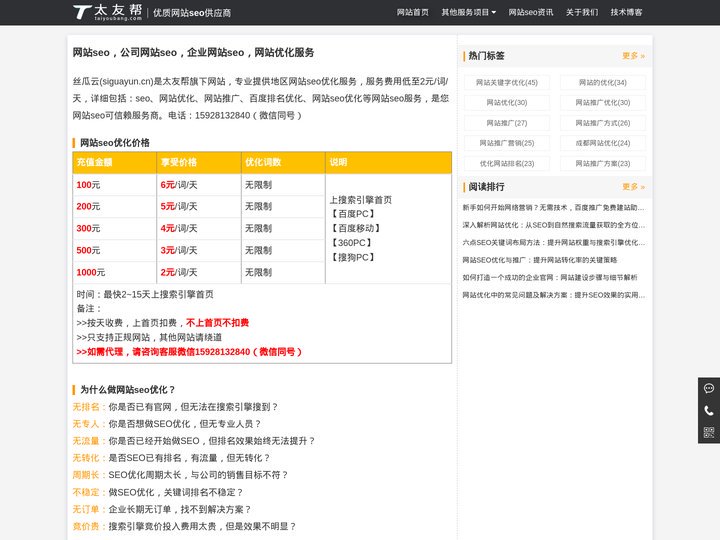Screen dimensions: 720x540
Task: Click the 4元/词/天 price cell
Action: pyautogui.click(x=199, y=229)
